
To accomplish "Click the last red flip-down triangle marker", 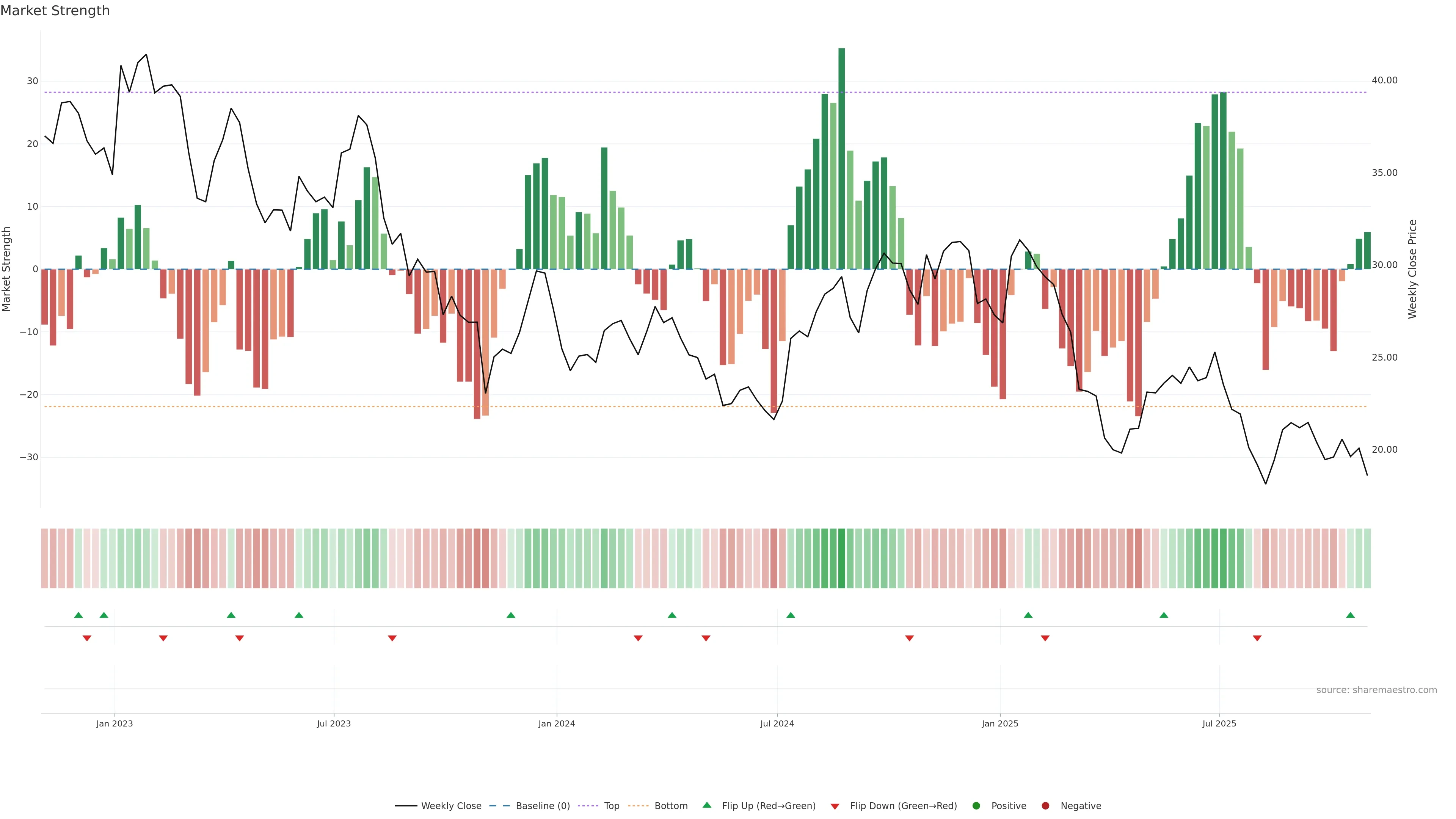I will [1257, 638].
